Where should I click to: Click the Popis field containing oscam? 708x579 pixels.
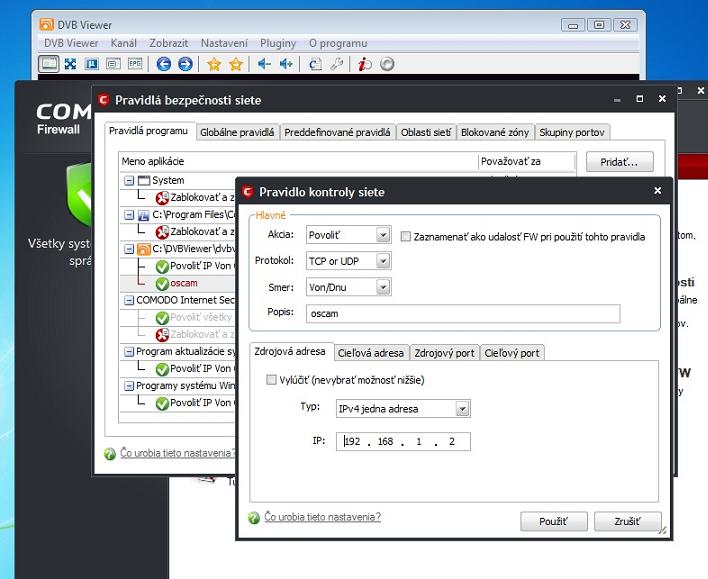pyautogui.click(x=463, y=314)
